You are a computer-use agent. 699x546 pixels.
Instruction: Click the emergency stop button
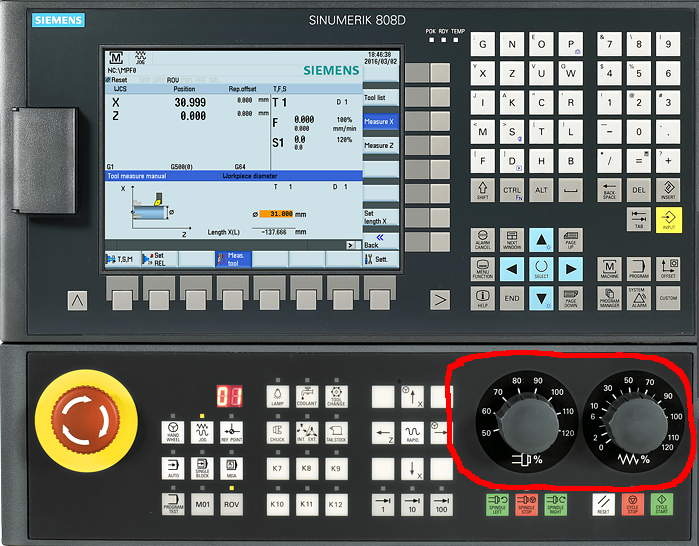86,420
